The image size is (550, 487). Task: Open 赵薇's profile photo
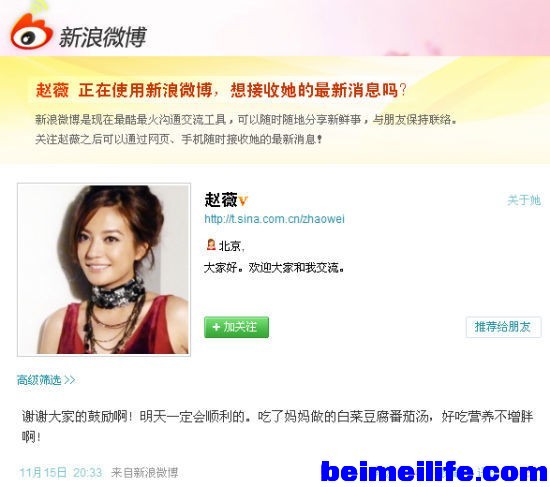click(104, 269)
